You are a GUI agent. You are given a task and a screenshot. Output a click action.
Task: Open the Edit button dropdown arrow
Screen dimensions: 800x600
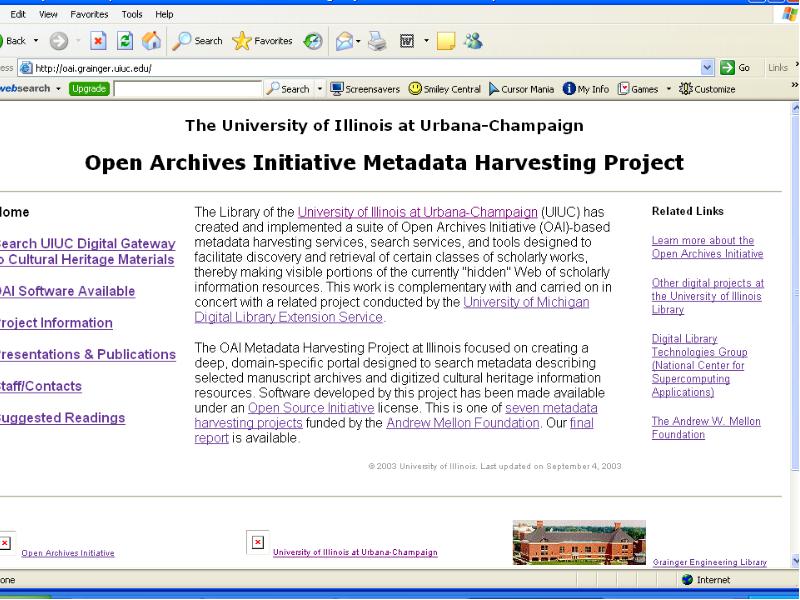tap(426, 41)
